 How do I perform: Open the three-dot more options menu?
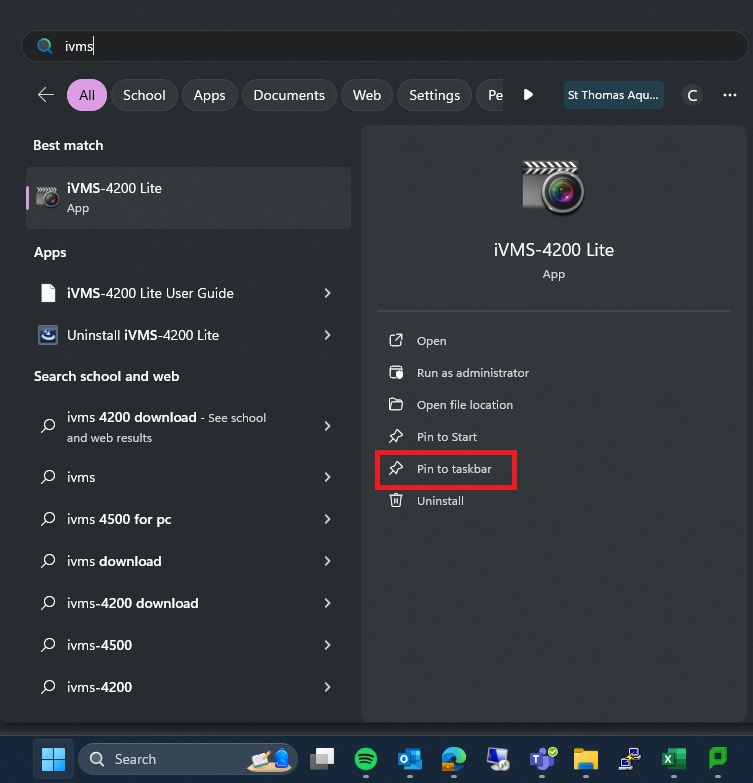[730, 95]
